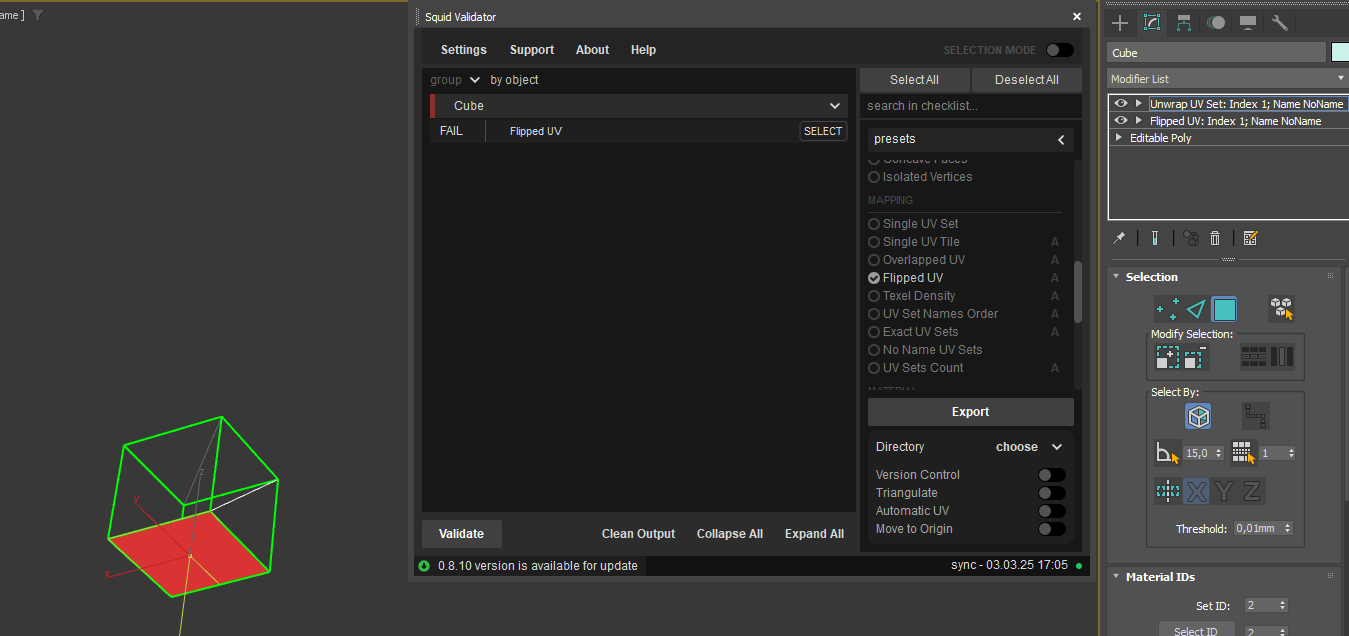1349x636 pixels.
Task: Click the Export button
Action: click(x=970, y=412)
